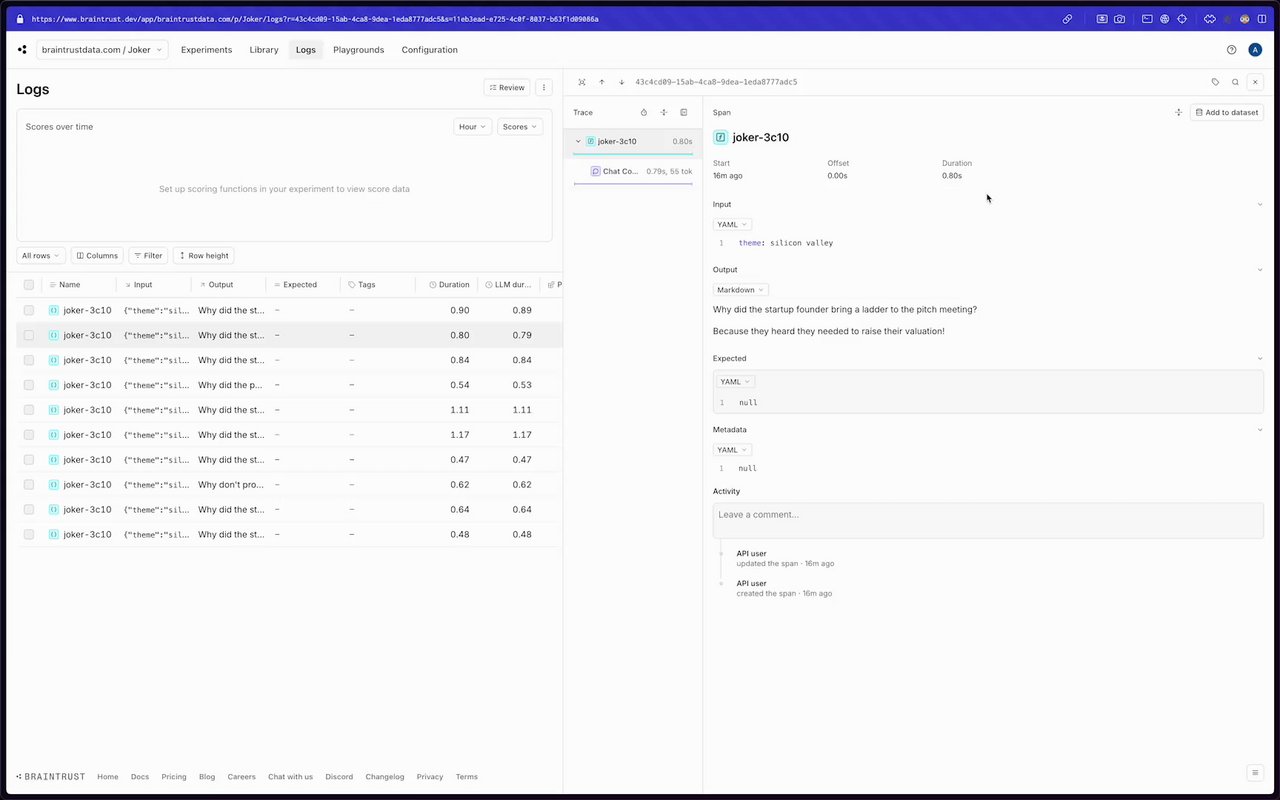The height and width of the screenshot is (800, 1280).
Task: Open the Scores dropdown
Action: click(520, 127)
